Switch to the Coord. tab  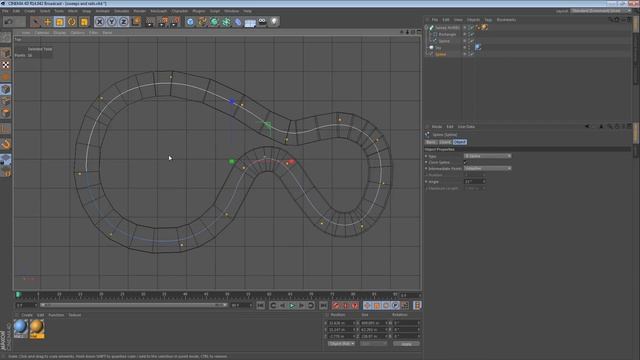pos(445,142)
